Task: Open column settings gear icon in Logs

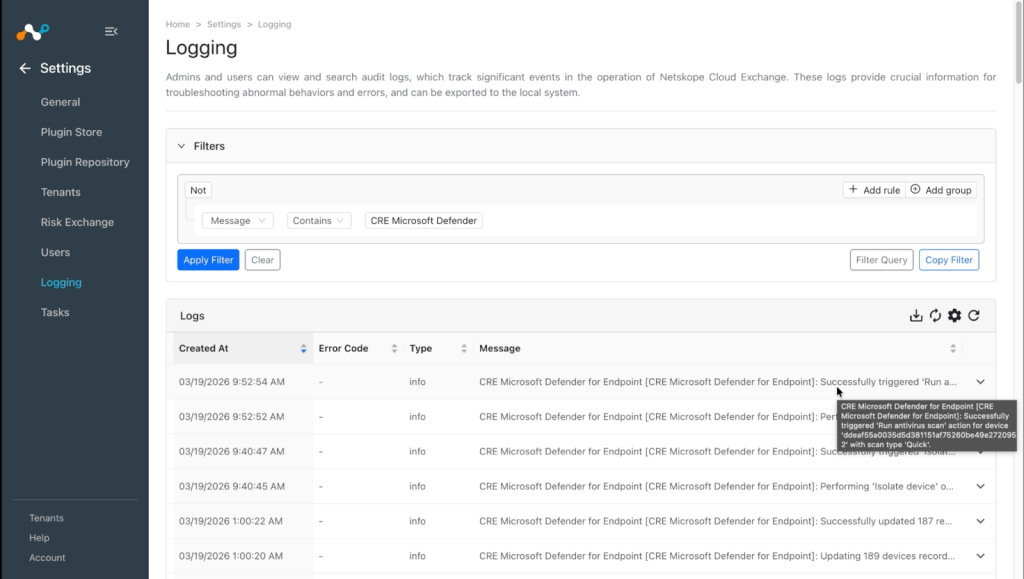Action: pos(954,316)
